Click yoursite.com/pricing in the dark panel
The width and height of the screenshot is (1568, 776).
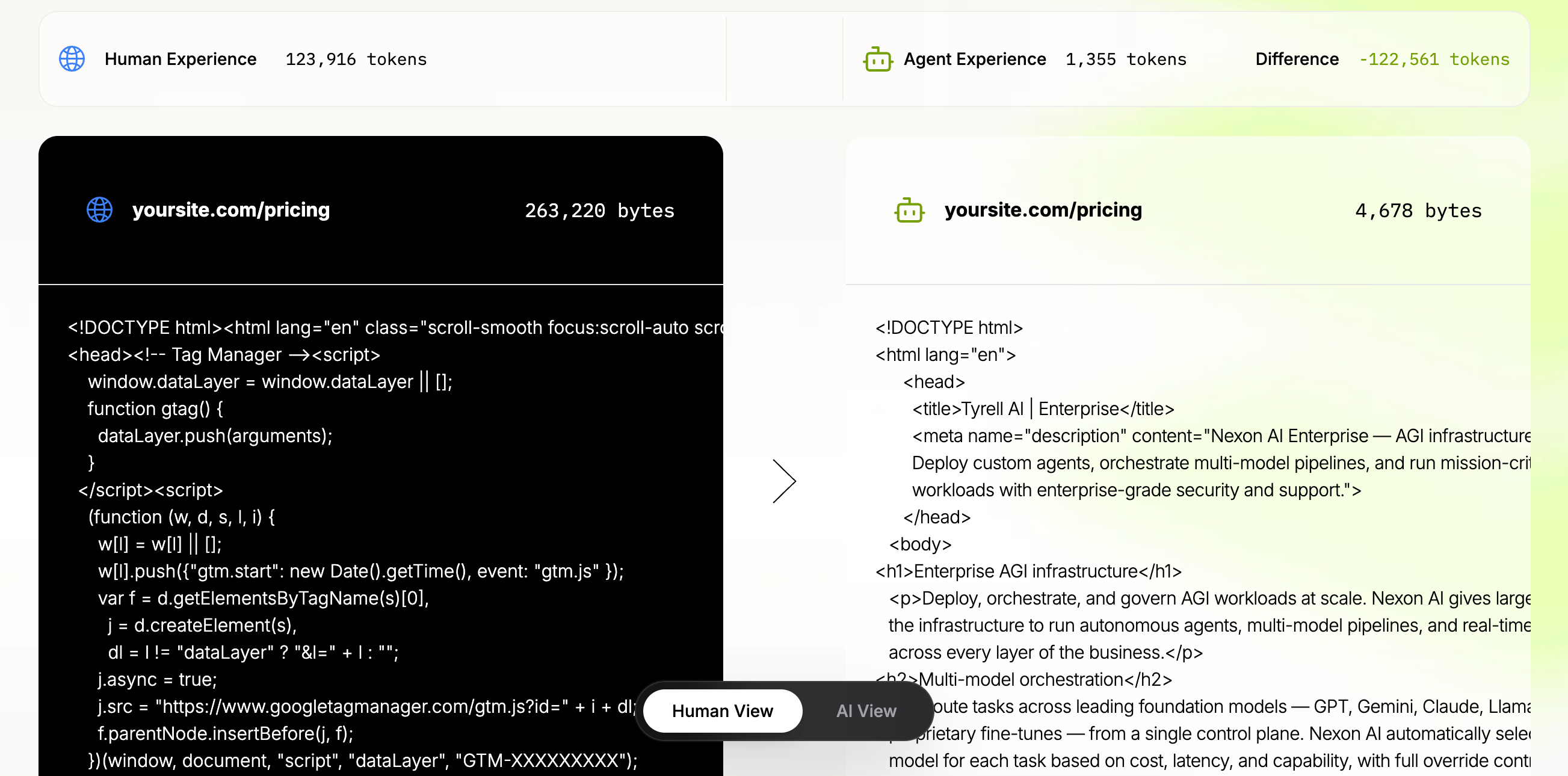coord(231,210)
